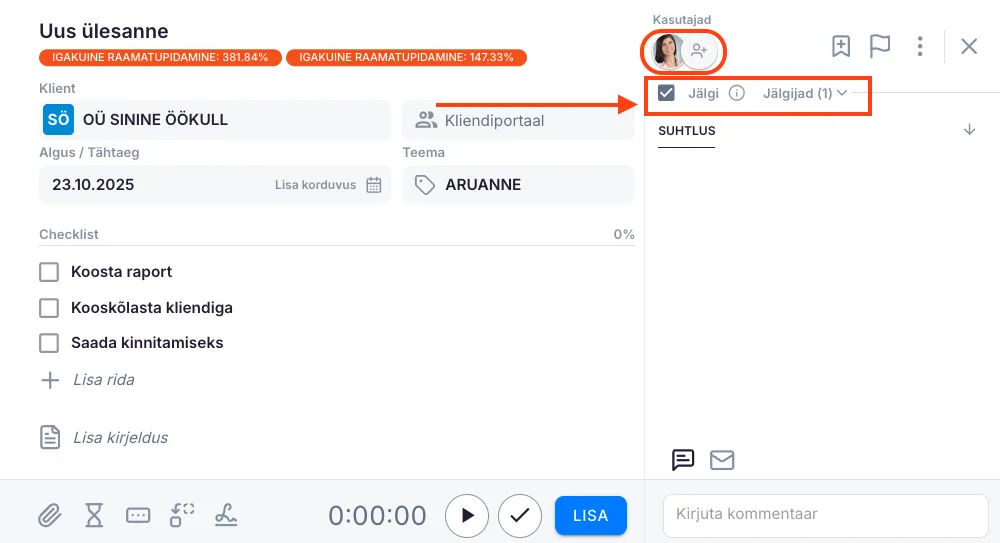Click the Jälgi info icon

point(737,94)
